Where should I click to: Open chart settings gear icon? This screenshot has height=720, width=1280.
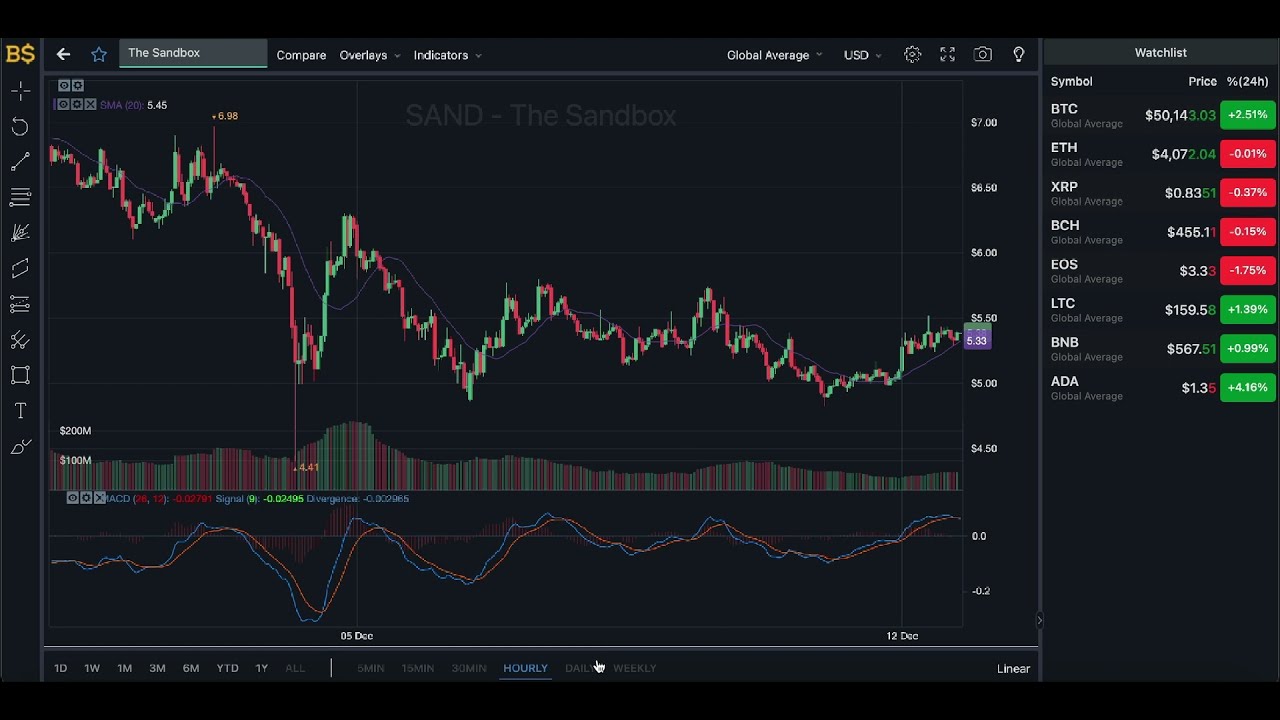coord(912,55)
